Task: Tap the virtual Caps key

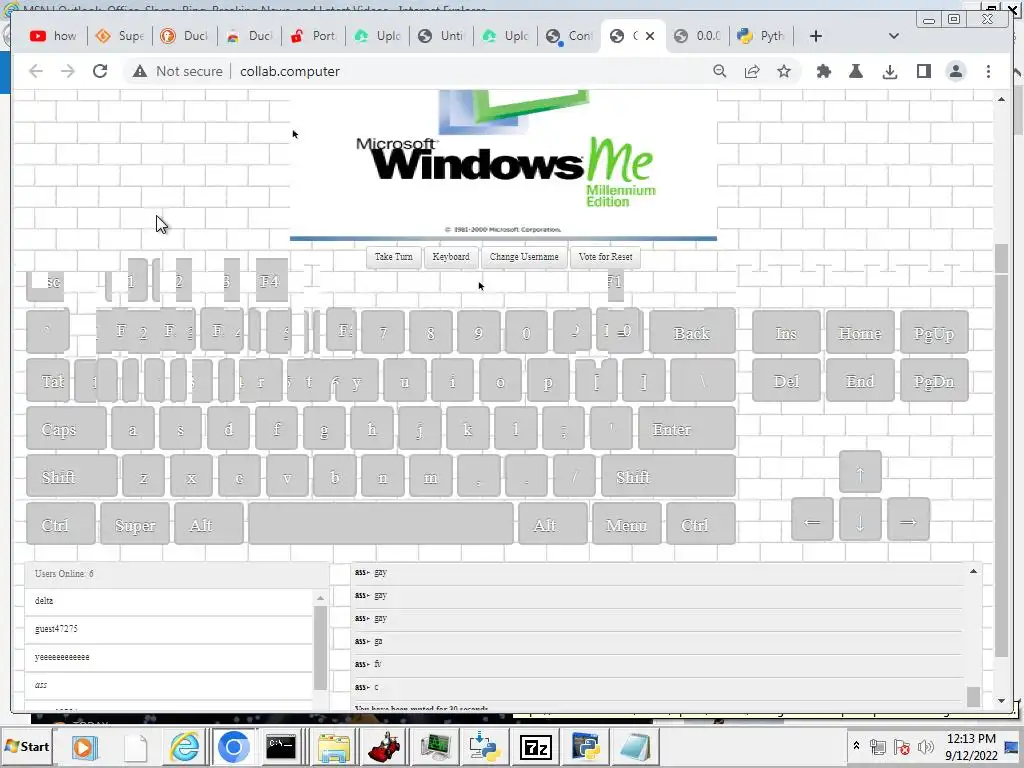Action: click(66, 429)
